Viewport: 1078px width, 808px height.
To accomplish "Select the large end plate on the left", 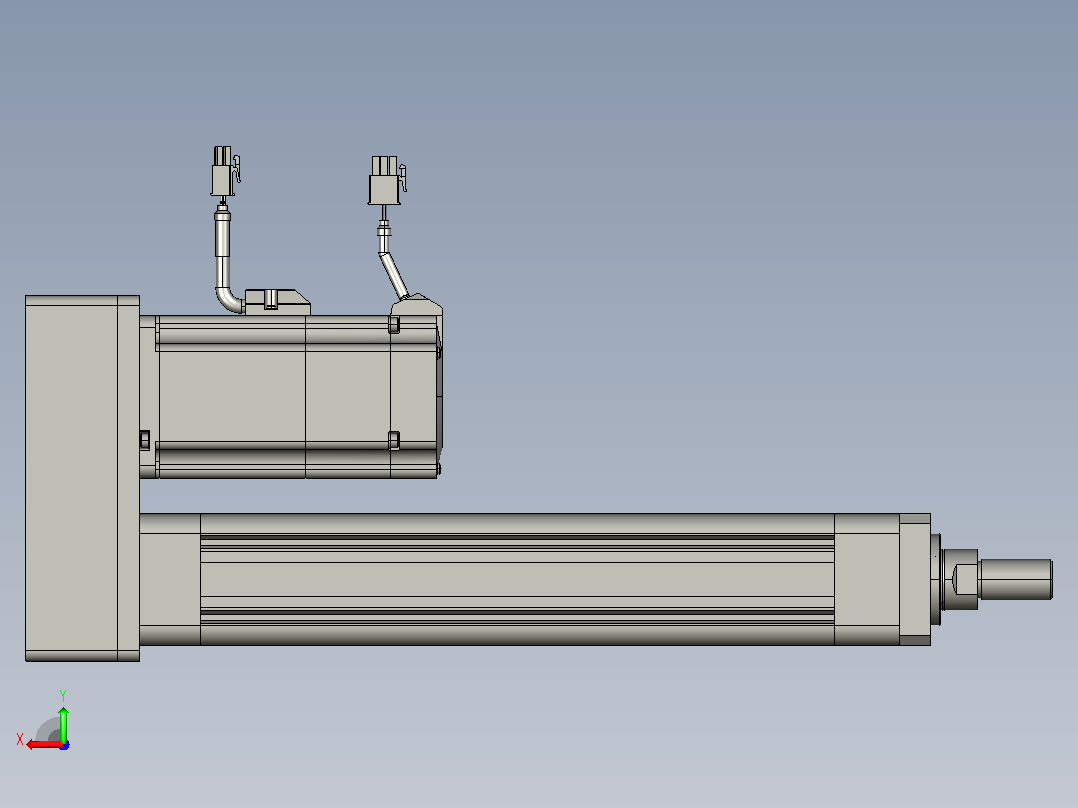I will click(82, 479).
